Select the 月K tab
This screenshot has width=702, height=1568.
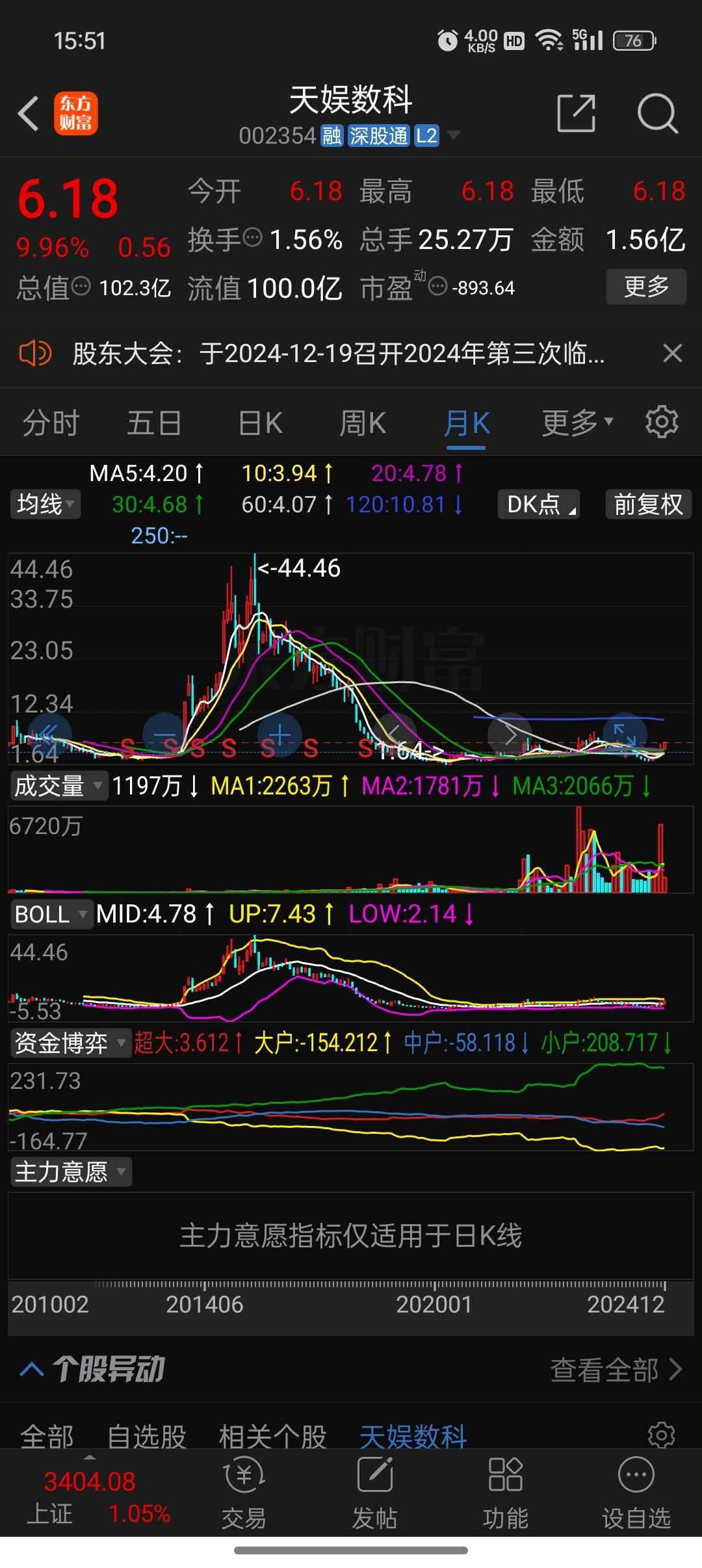pyautogui.click(x=467, y=423)
